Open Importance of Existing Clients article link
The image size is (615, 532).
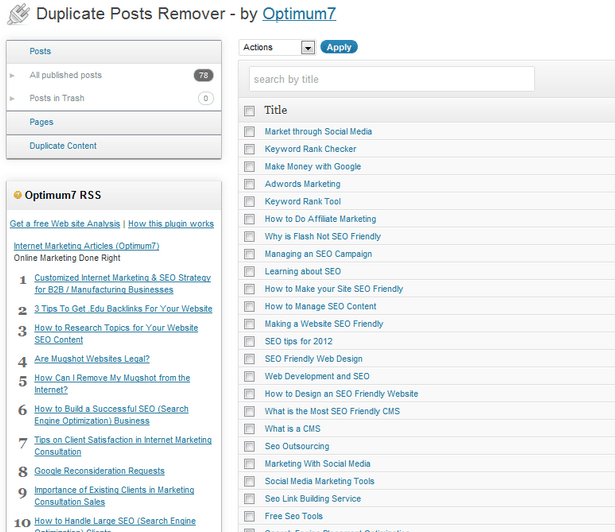pyautogui.click(x=114, y=496)
